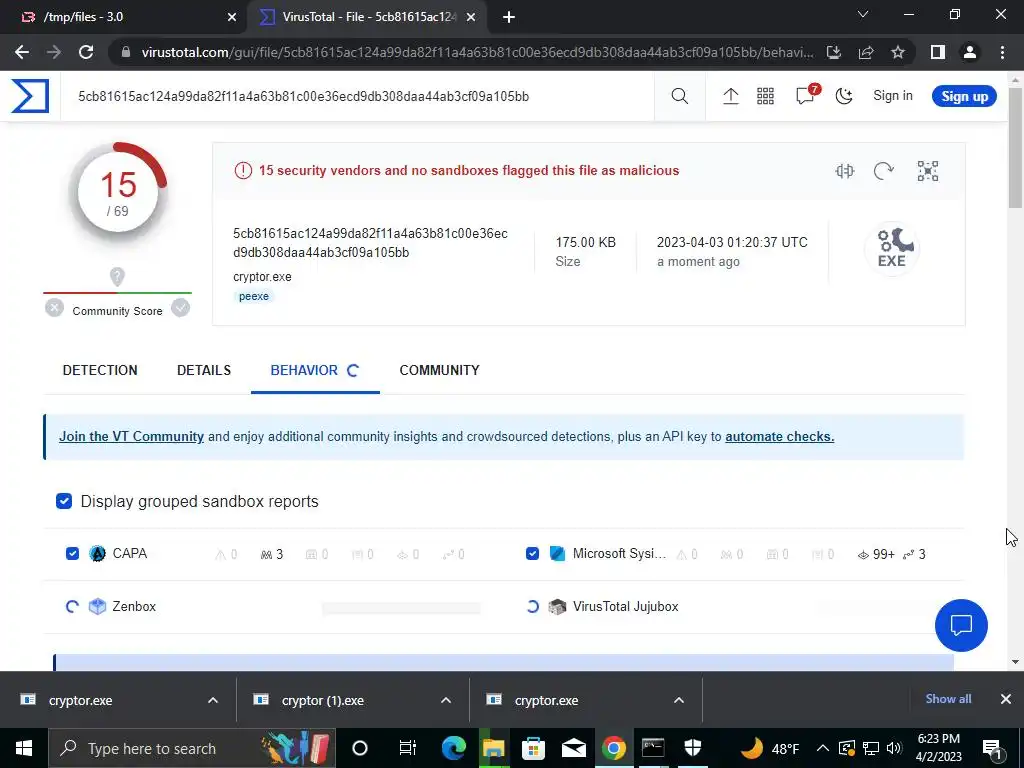
Task: Click the Microsoft Sysinternals sandbox icon
Action: pos(557,554)
